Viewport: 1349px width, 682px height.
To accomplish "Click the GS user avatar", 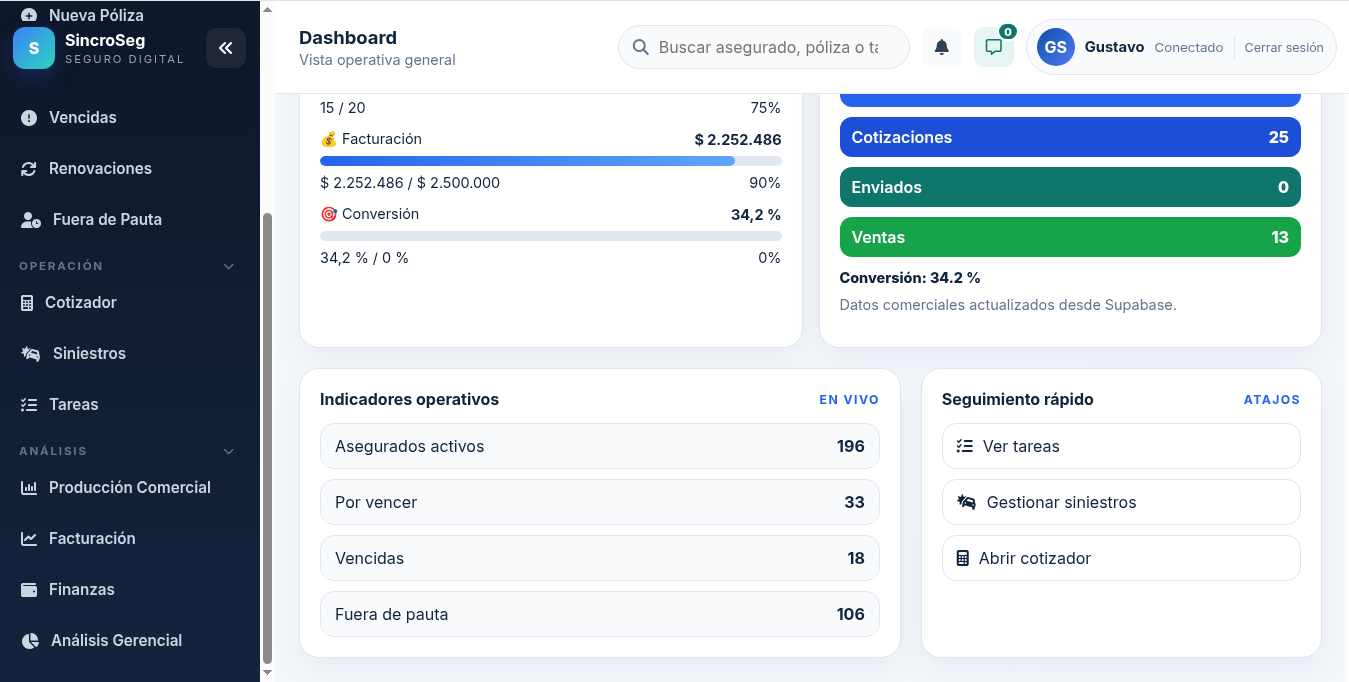I will pyautogui.click(x=1056, y=47).
